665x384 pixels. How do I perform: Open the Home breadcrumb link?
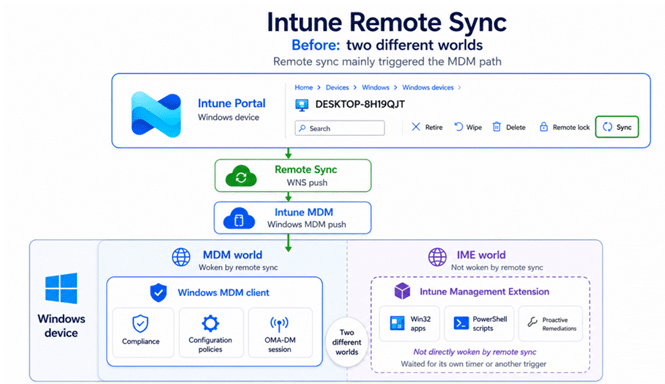304,87
